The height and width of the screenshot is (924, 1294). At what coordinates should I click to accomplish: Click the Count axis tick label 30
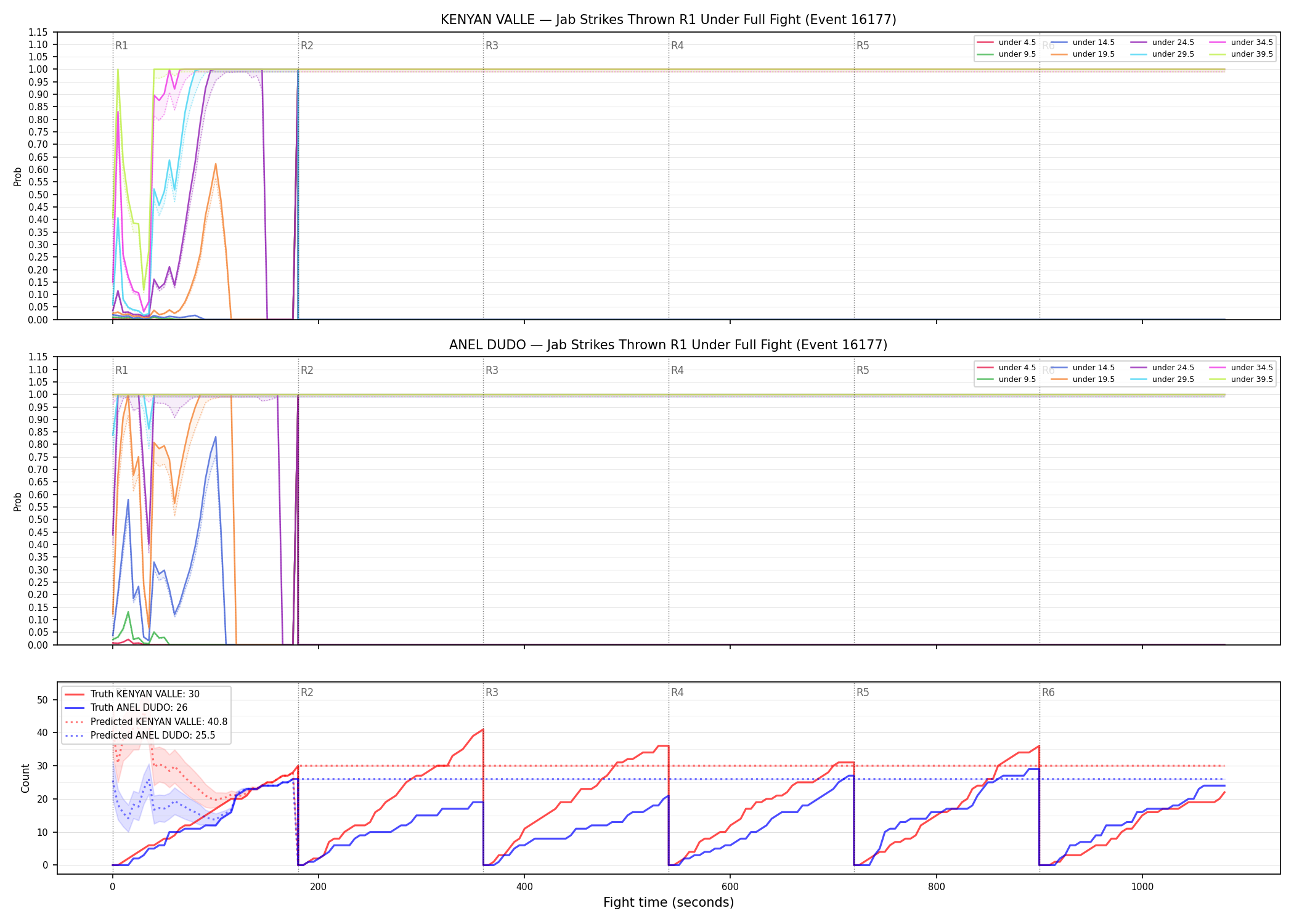click(43, 766)
